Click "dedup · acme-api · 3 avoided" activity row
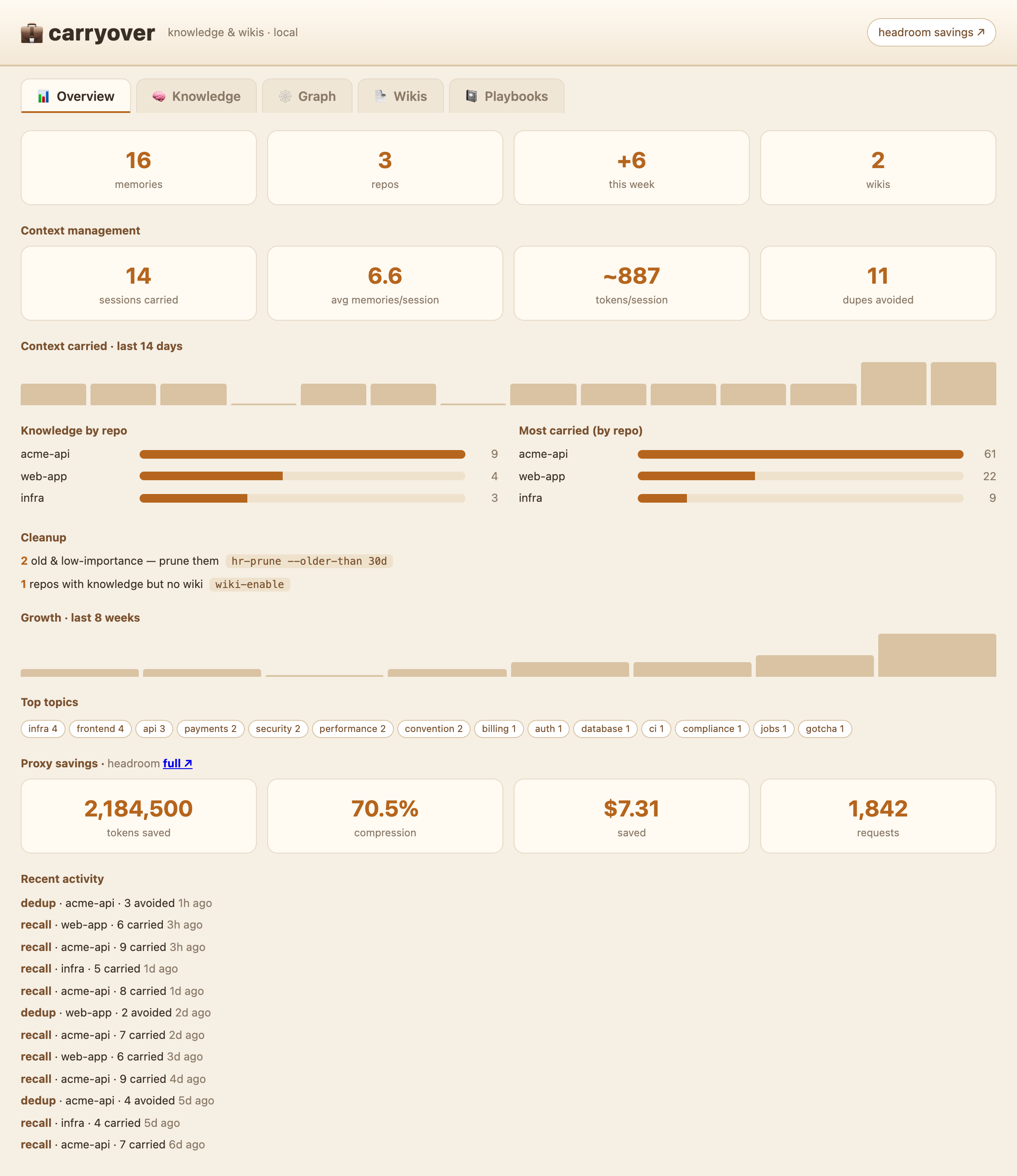This screenshot has height=1176, width=1017. pyautogui.click(x=116, y=903)
